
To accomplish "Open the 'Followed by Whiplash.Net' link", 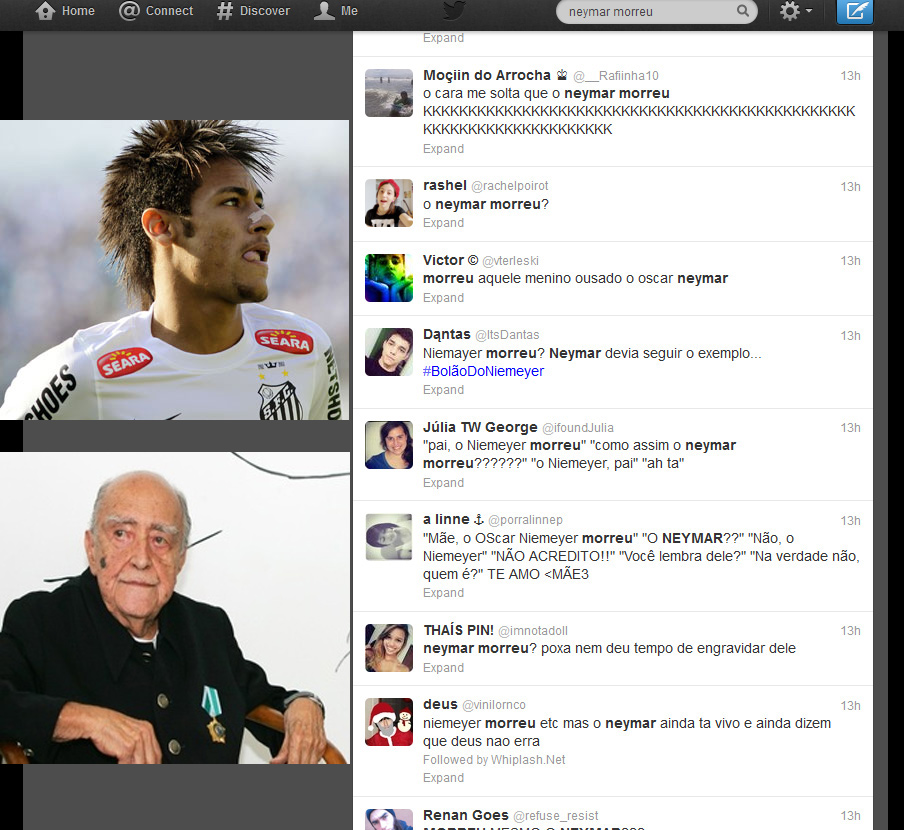I will coord(494,760).
